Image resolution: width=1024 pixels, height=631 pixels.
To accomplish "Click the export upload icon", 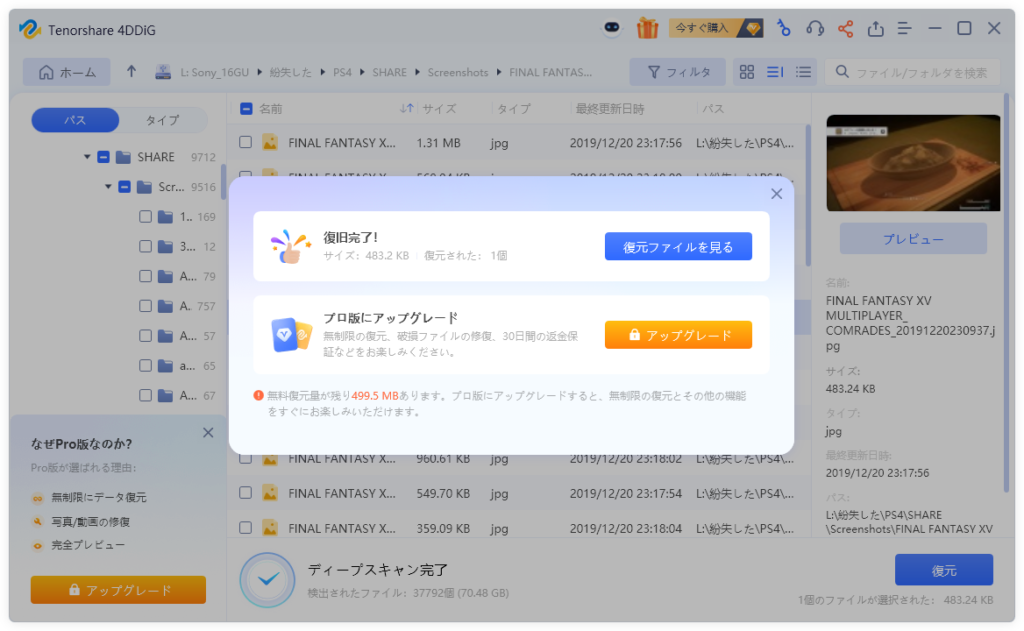I will click(x=875, y=28).
